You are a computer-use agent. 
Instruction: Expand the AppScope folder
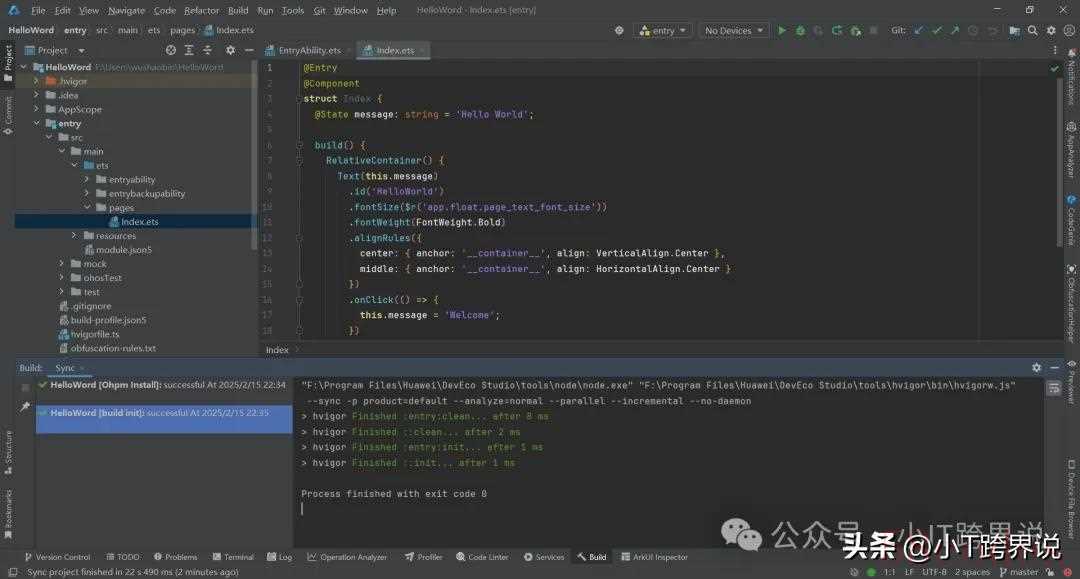click(37, 109)
